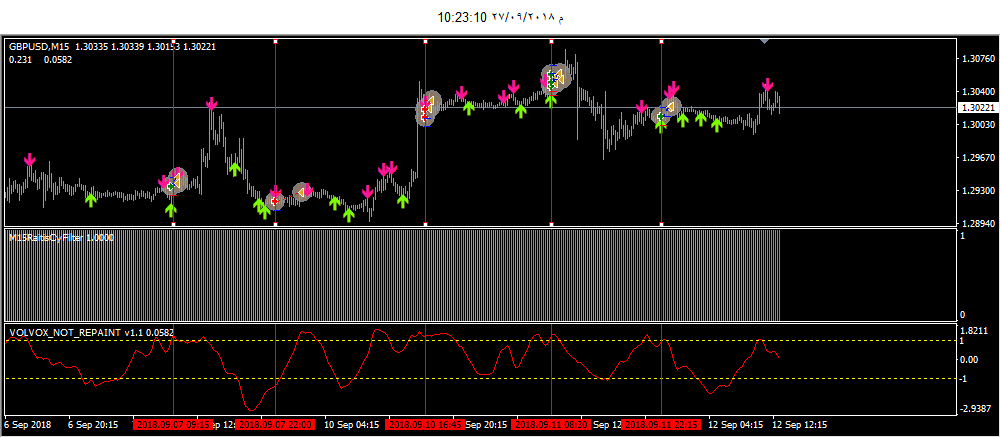Click the highlighted current price label 1.30221
The width and height of the screenshot is (1001, 438).
pyautogui.click(x=975, y=108)
